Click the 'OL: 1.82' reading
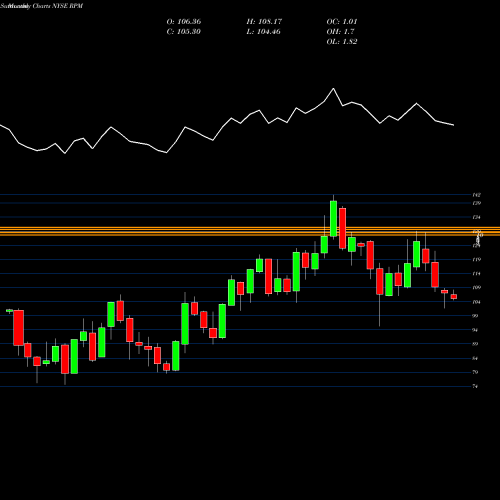This screenshot has width=500, height=500. click(342, 42)
